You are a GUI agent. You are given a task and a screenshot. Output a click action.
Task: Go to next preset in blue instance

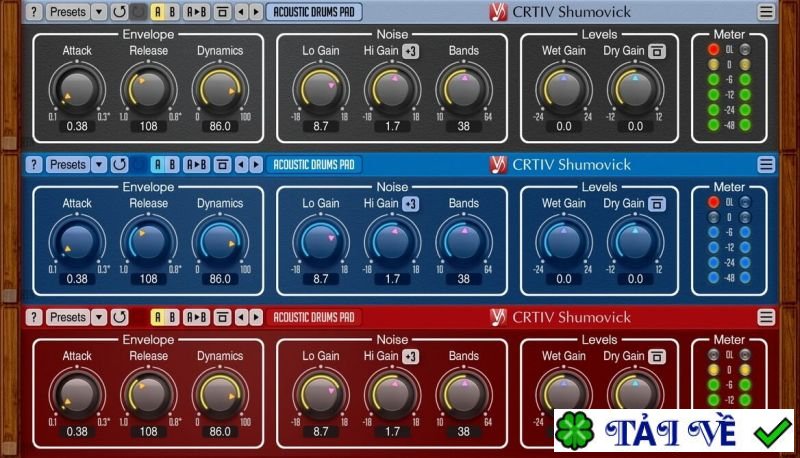point(256,164)
